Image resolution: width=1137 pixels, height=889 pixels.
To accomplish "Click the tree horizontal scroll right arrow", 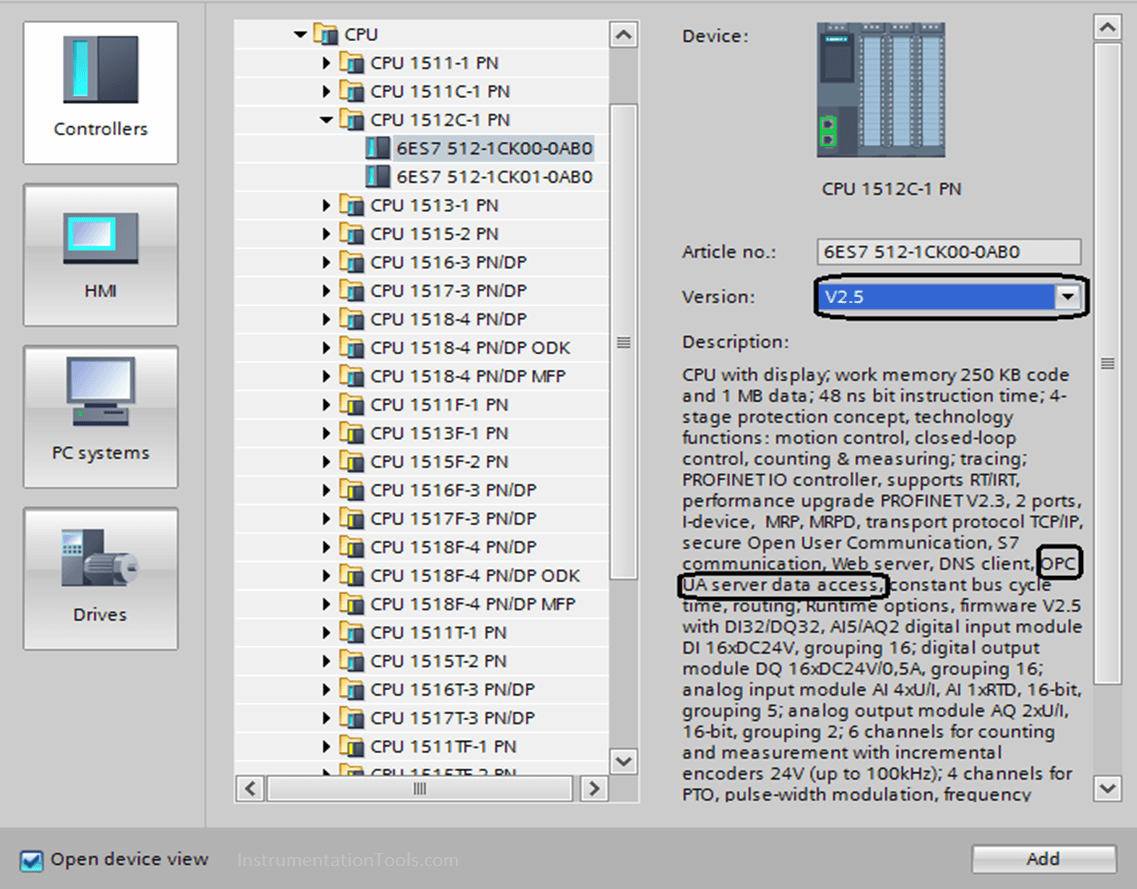I will point(594,788).
